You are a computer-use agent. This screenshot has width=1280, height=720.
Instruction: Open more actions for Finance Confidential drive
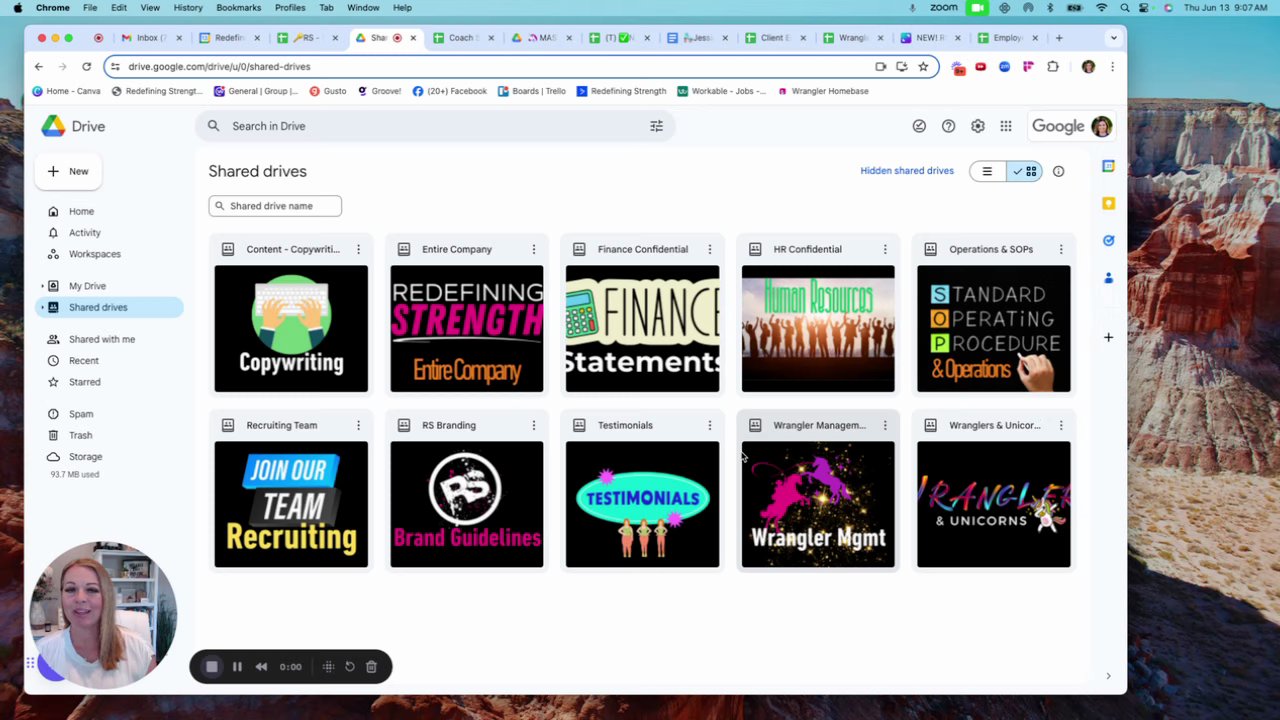(x=709, y=249)
